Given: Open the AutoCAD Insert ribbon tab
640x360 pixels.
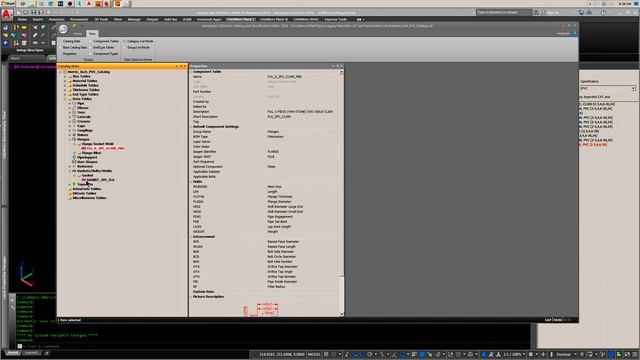Looking at the screenshot, I should [38, 19].
